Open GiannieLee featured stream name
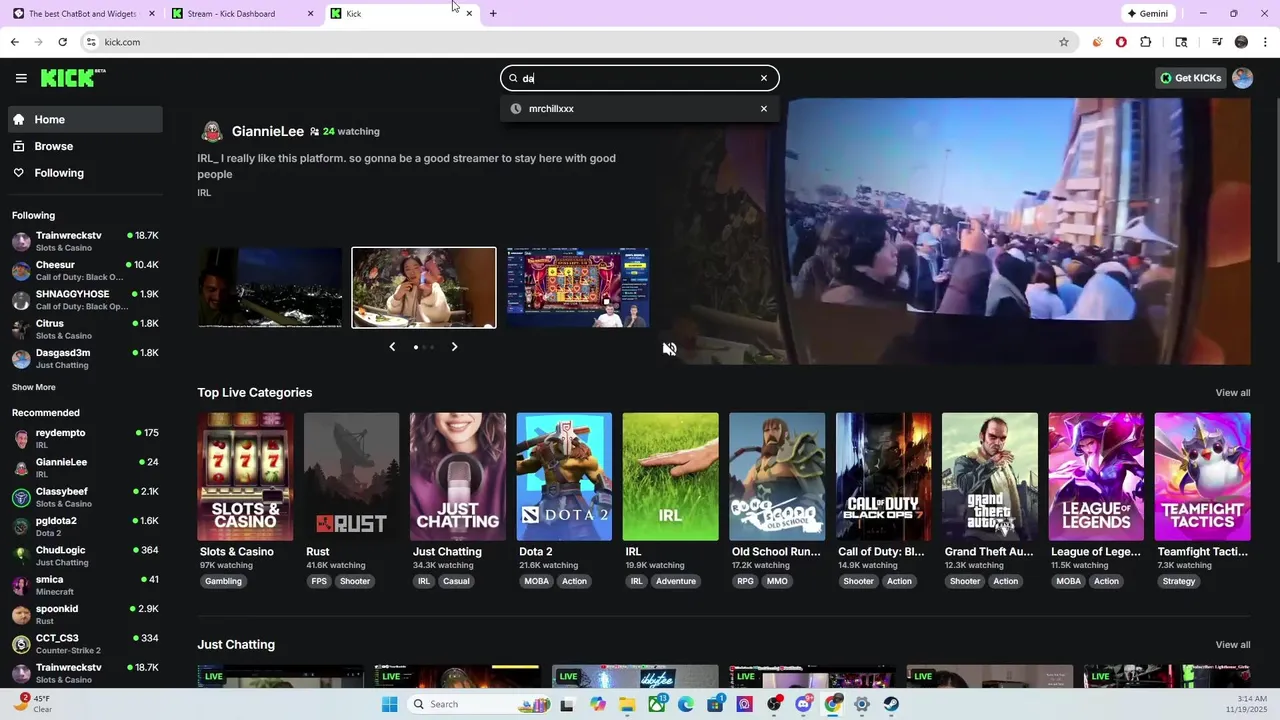The image size is (1280, 720). click(x=267, y=131)
